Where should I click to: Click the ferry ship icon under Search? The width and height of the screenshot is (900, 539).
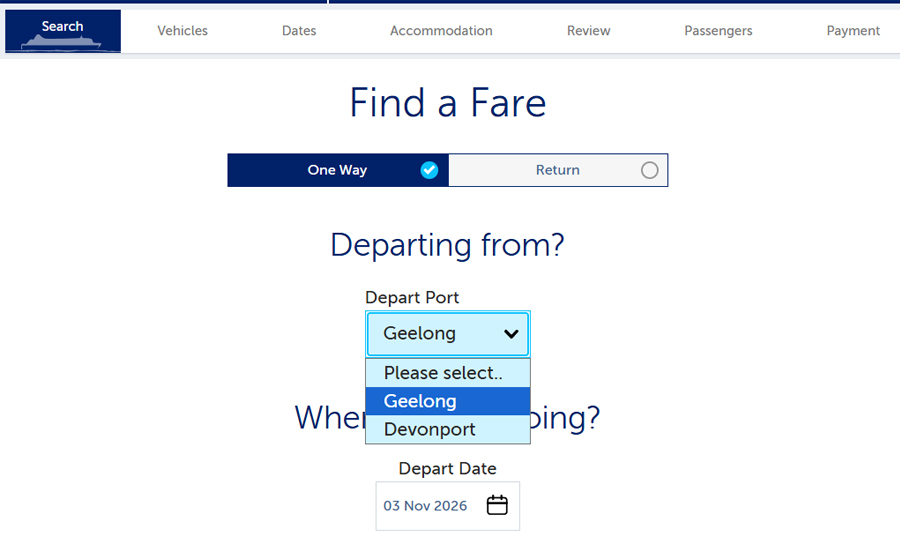[x=61, y=42]
